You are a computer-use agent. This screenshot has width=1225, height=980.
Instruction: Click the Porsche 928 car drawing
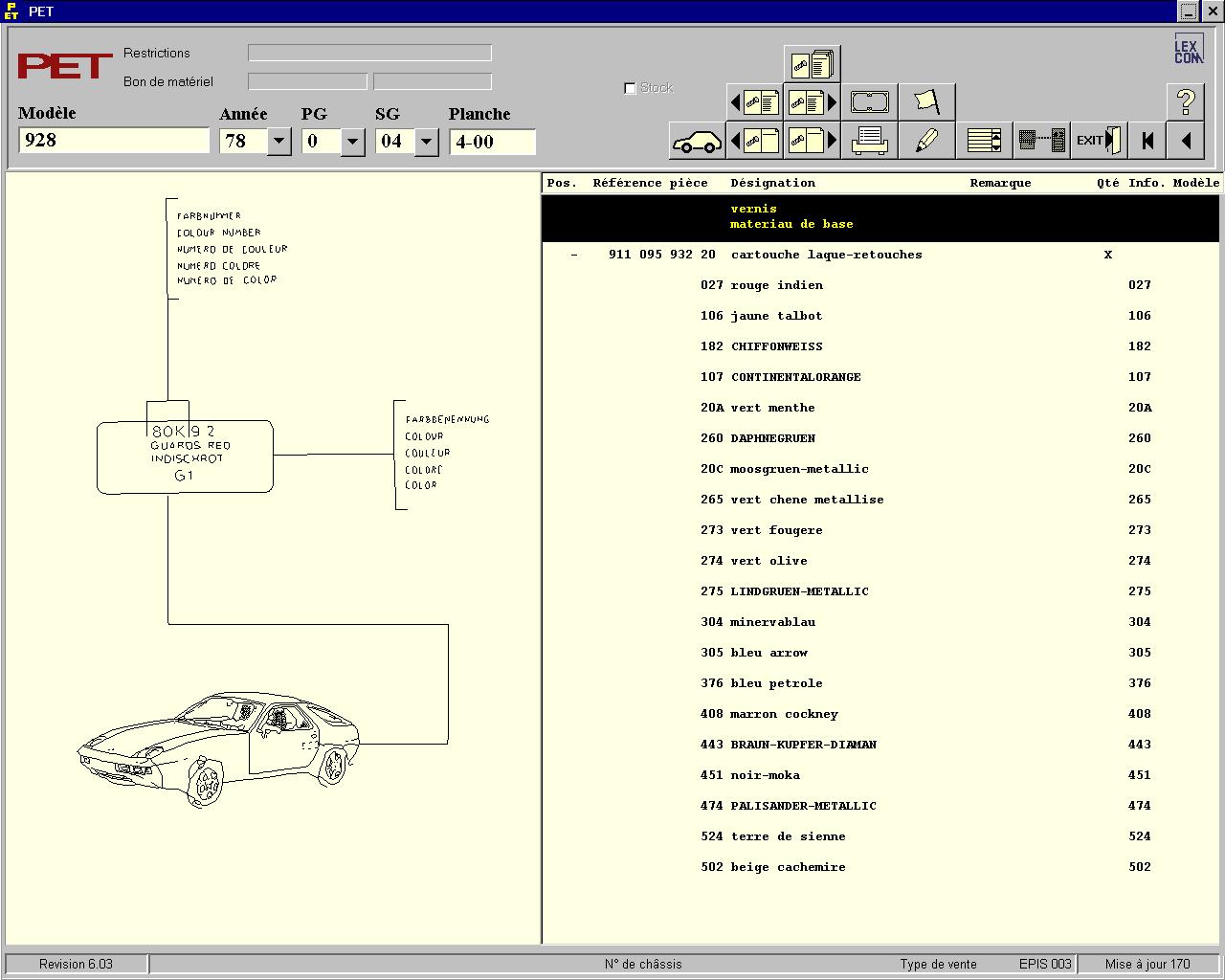coord(218,750)
